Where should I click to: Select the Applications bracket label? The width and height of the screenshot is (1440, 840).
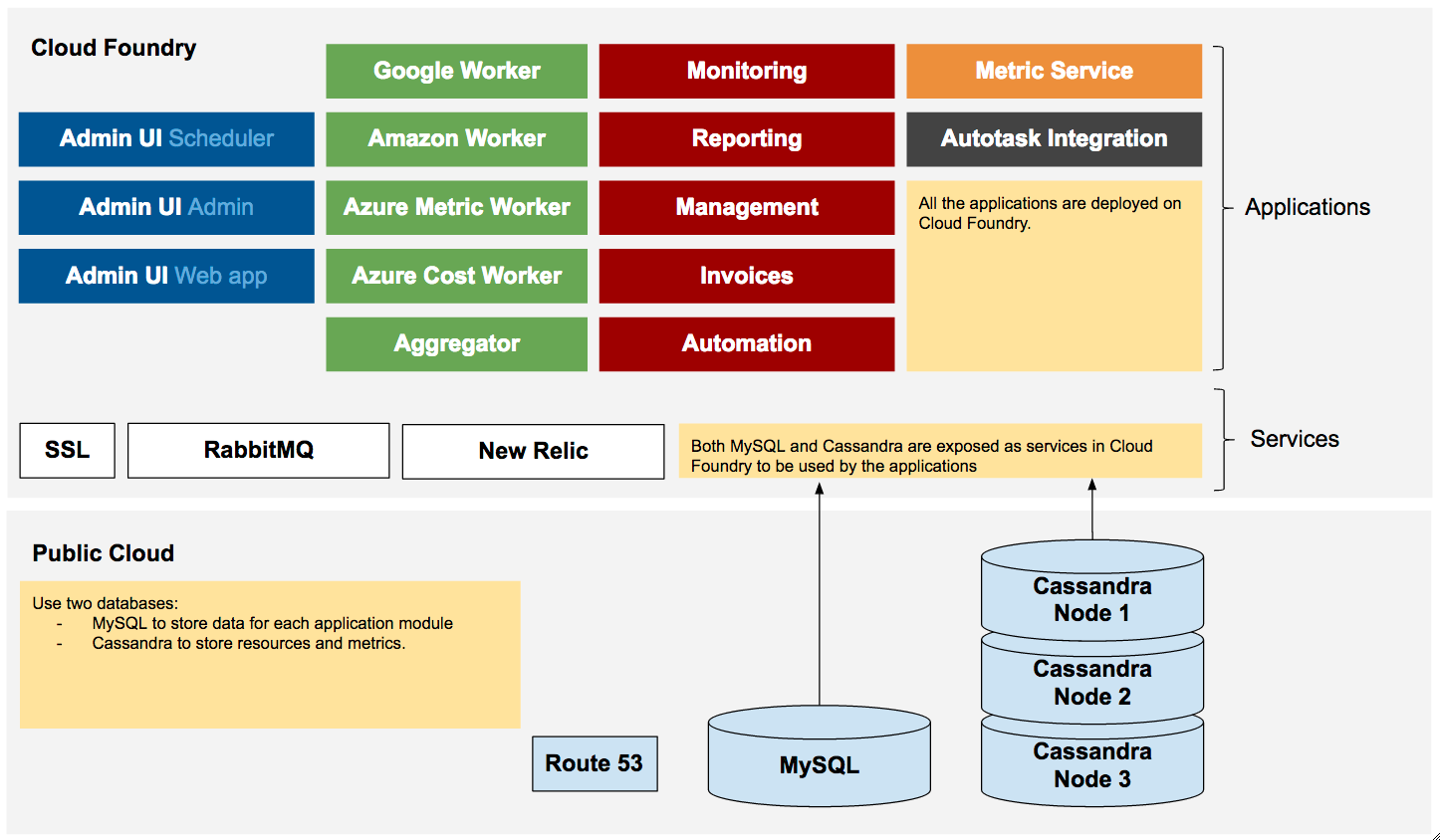(1308, 207)
